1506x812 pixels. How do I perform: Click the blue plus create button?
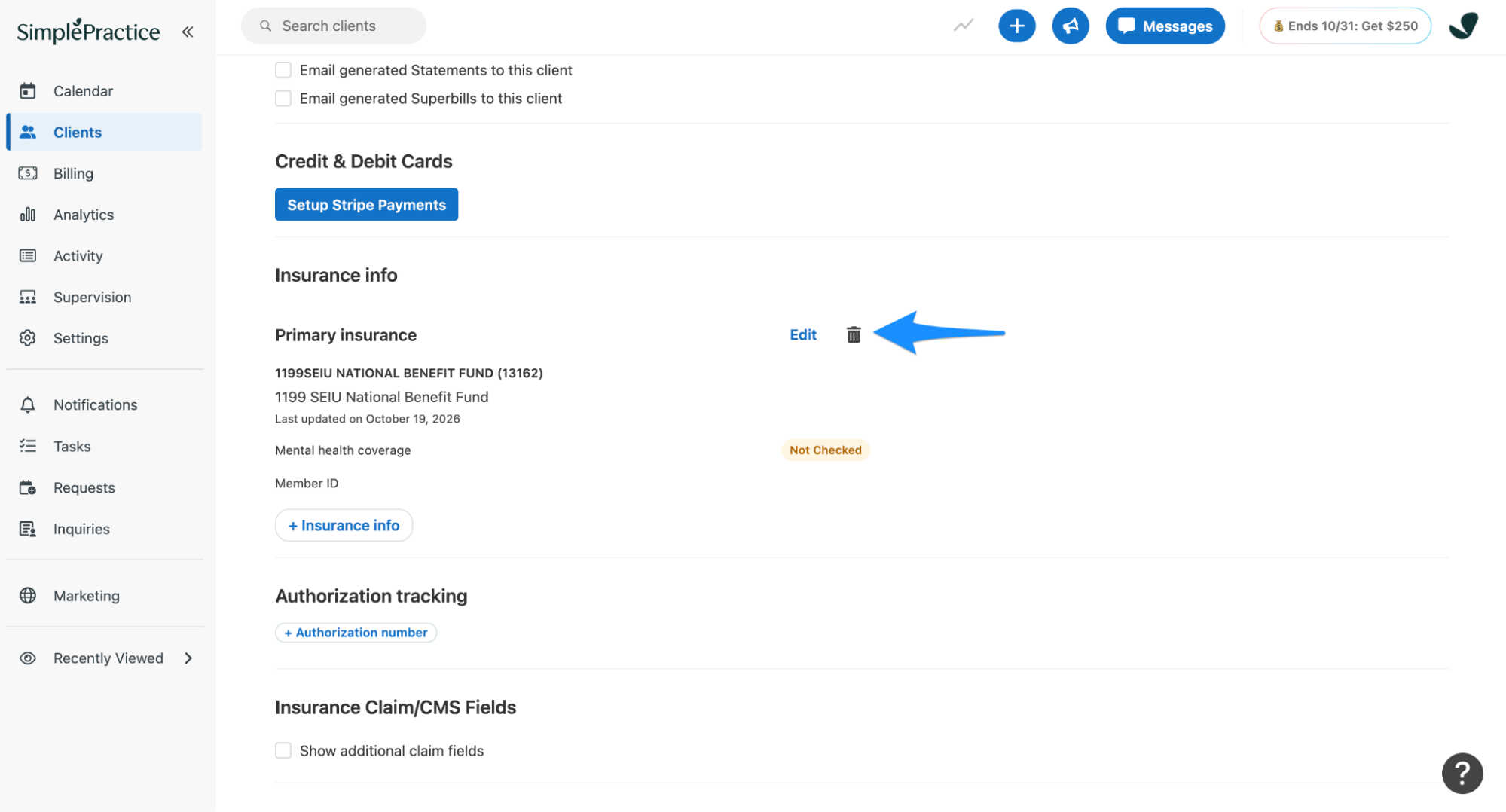point(1016,26)
